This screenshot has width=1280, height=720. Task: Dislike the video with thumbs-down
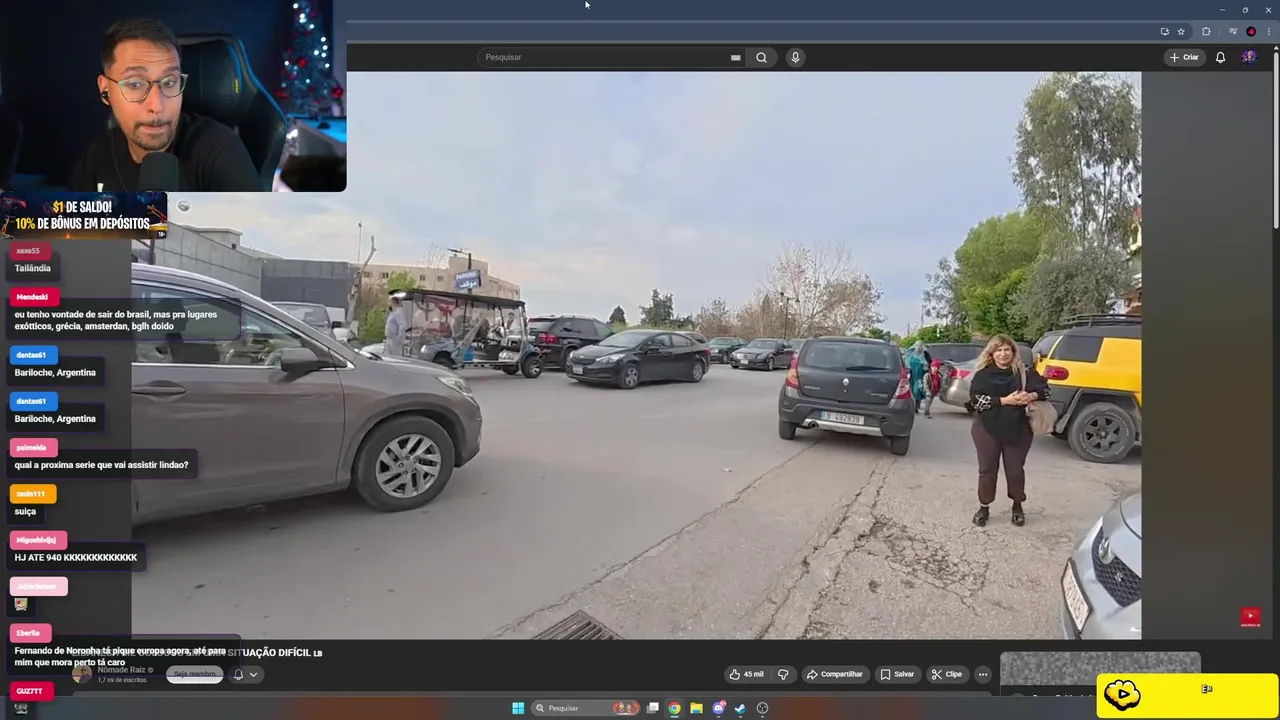783,674
